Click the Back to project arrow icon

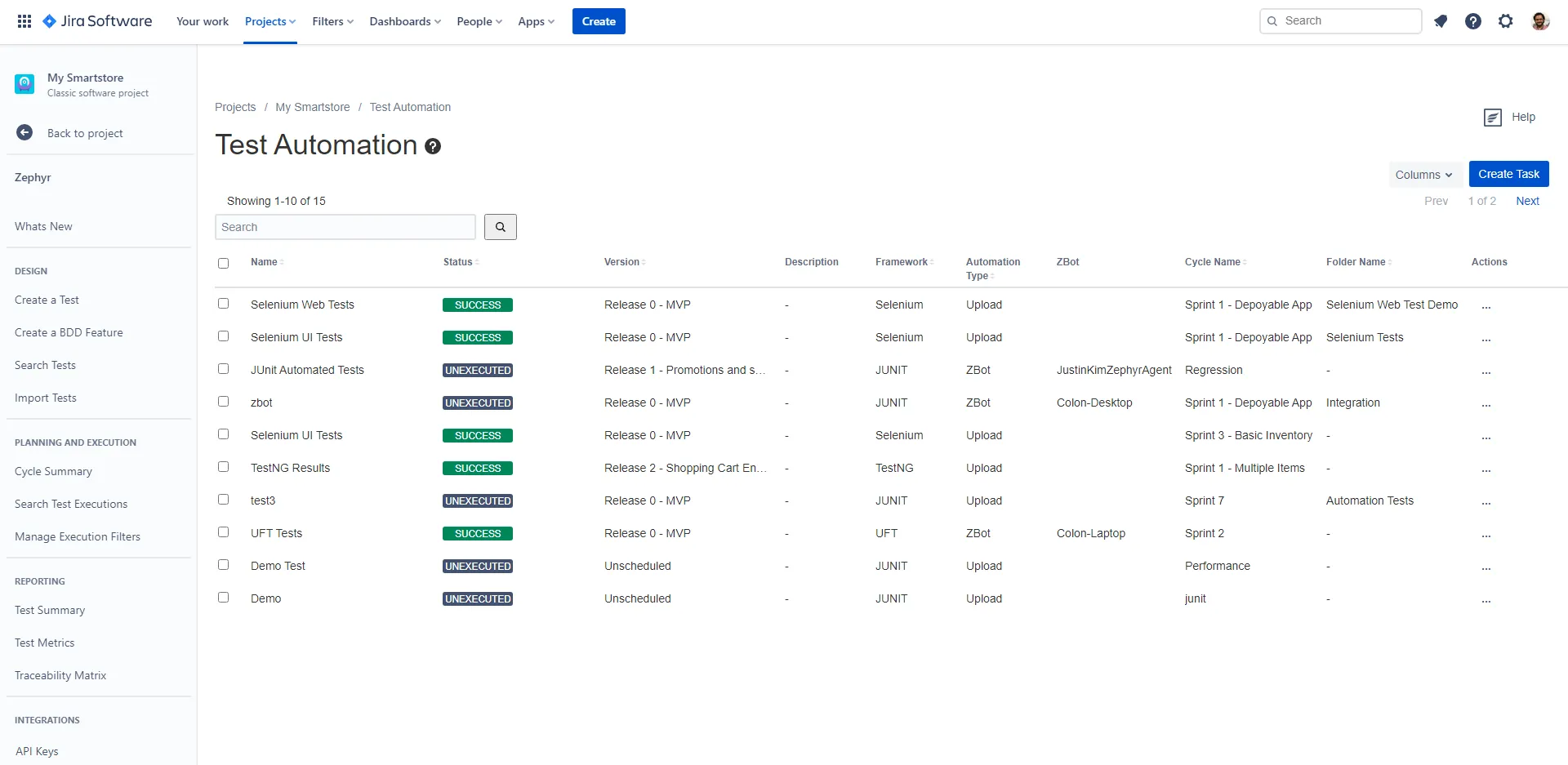pos(24,133)
